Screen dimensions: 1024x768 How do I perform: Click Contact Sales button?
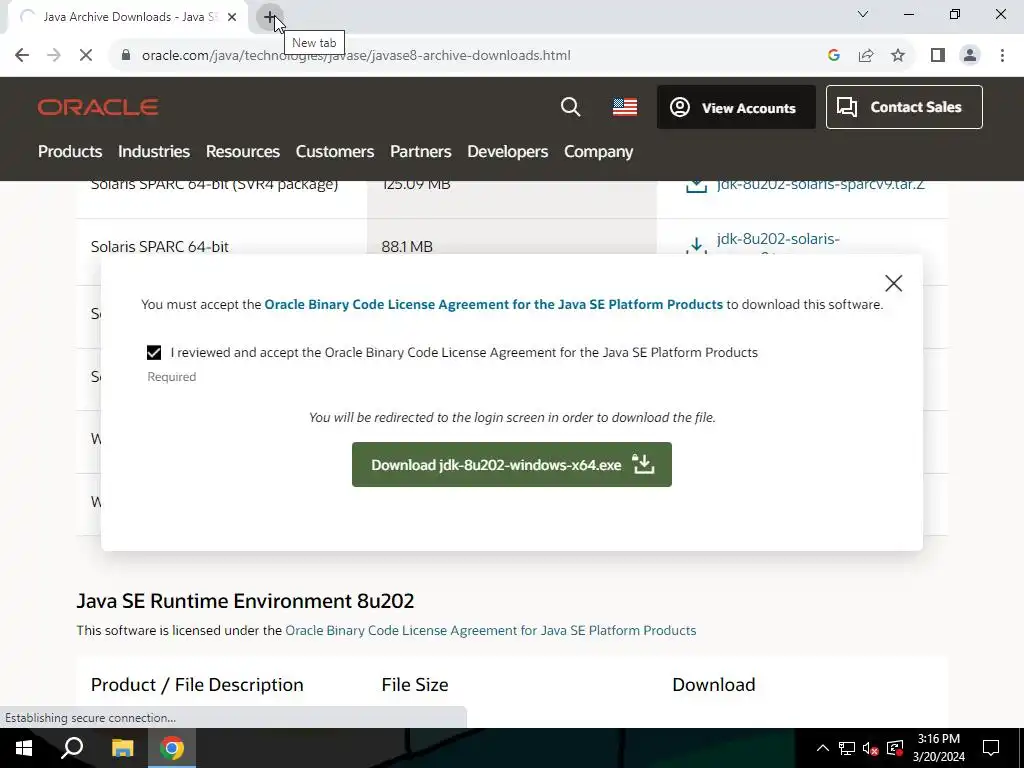click(904, 107)
